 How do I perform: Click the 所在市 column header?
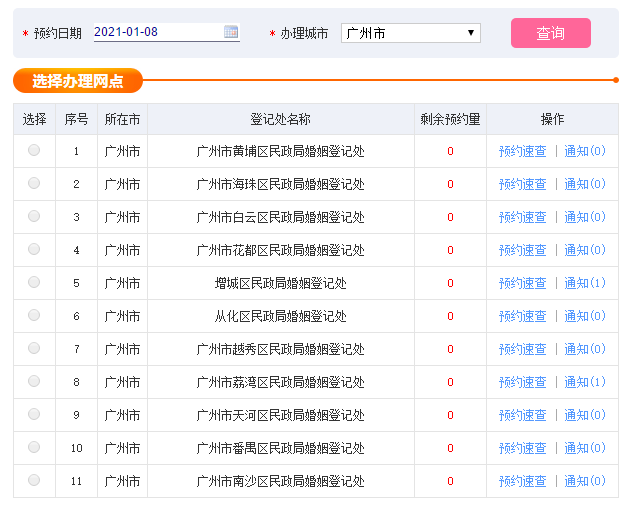point(122,119)
